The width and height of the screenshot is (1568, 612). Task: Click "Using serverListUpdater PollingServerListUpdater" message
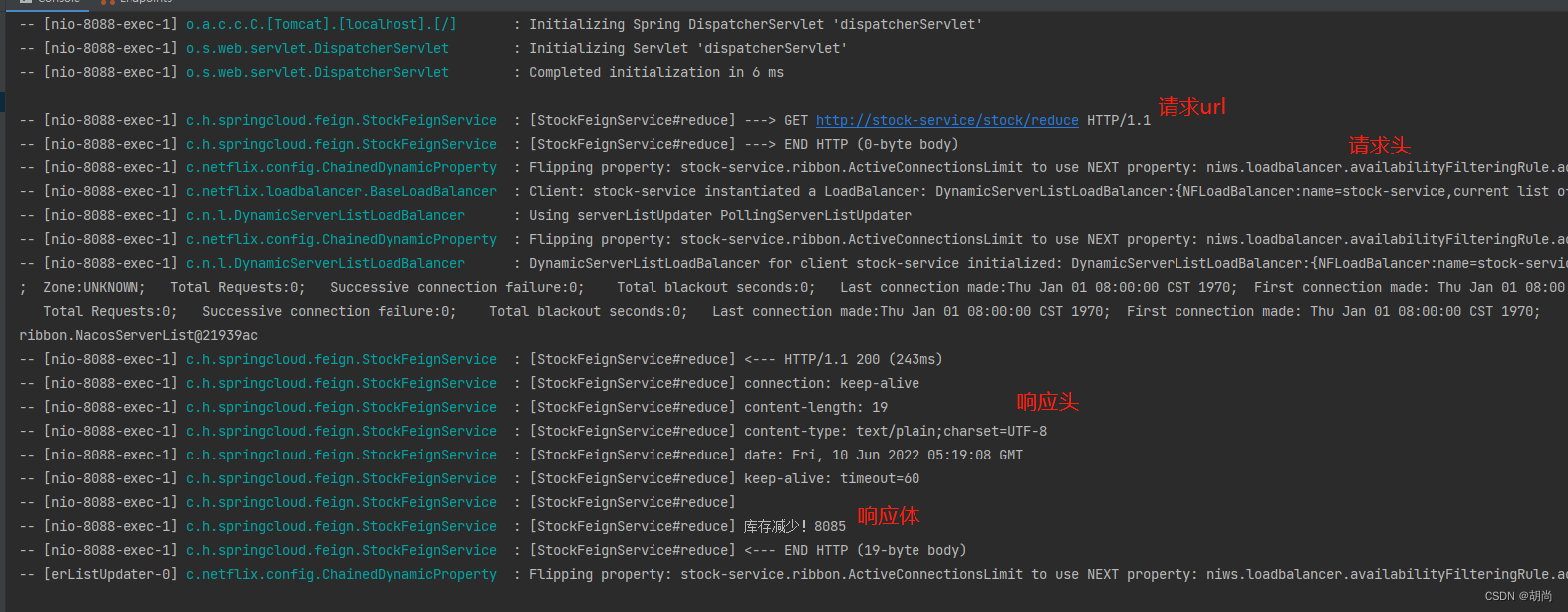(x=720, y=215)
